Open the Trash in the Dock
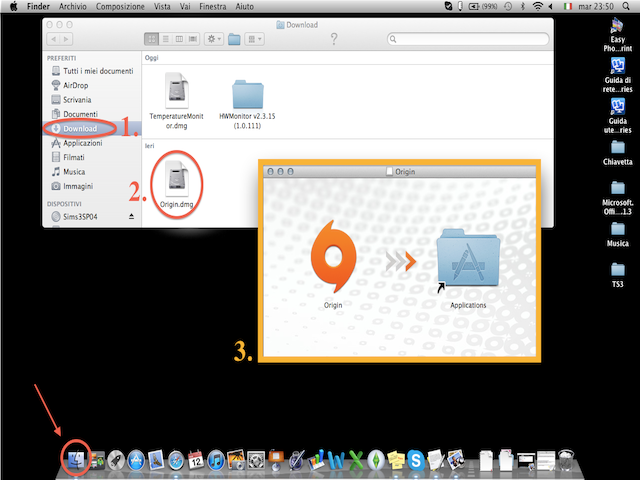The image size is (640, 480). coord(566,460)
